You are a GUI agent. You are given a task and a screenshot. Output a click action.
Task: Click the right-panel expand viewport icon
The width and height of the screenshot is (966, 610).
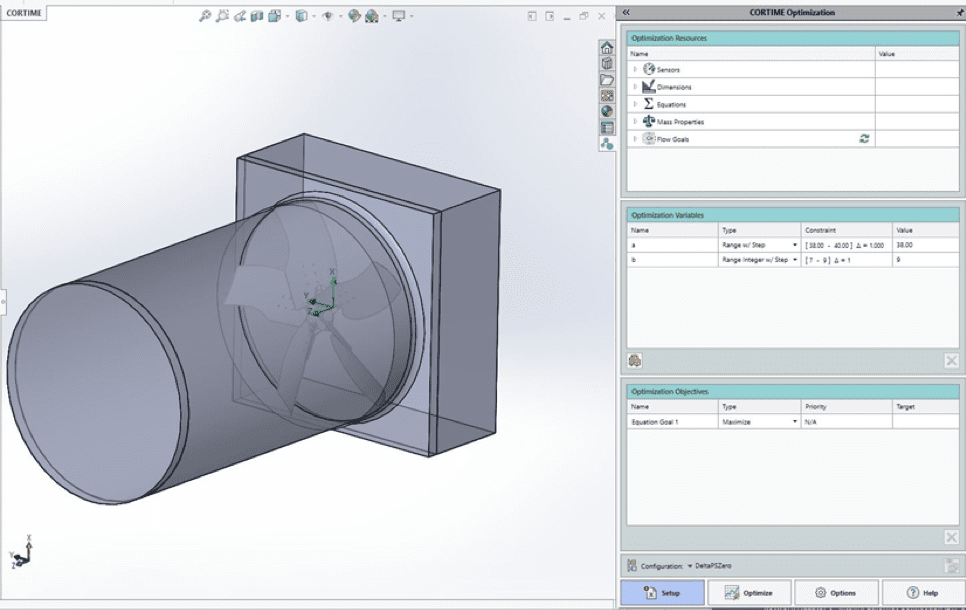550,16
